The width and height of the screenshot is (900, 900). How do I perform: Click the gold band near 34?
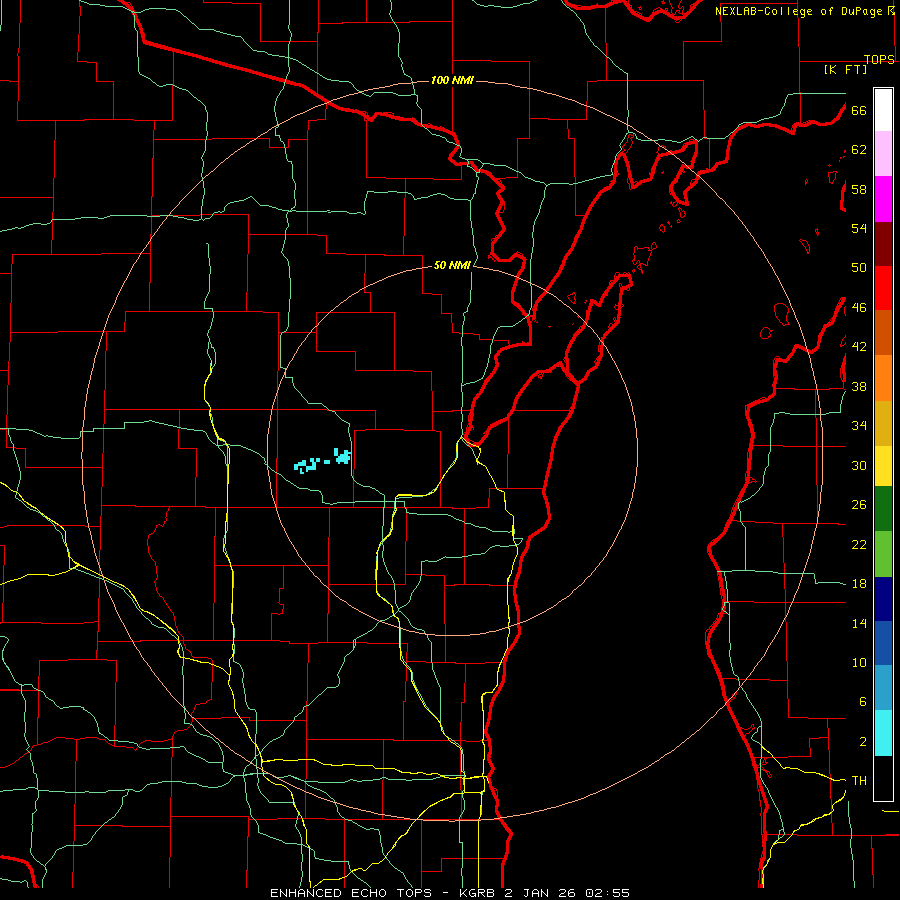click(x=883, y=423)
